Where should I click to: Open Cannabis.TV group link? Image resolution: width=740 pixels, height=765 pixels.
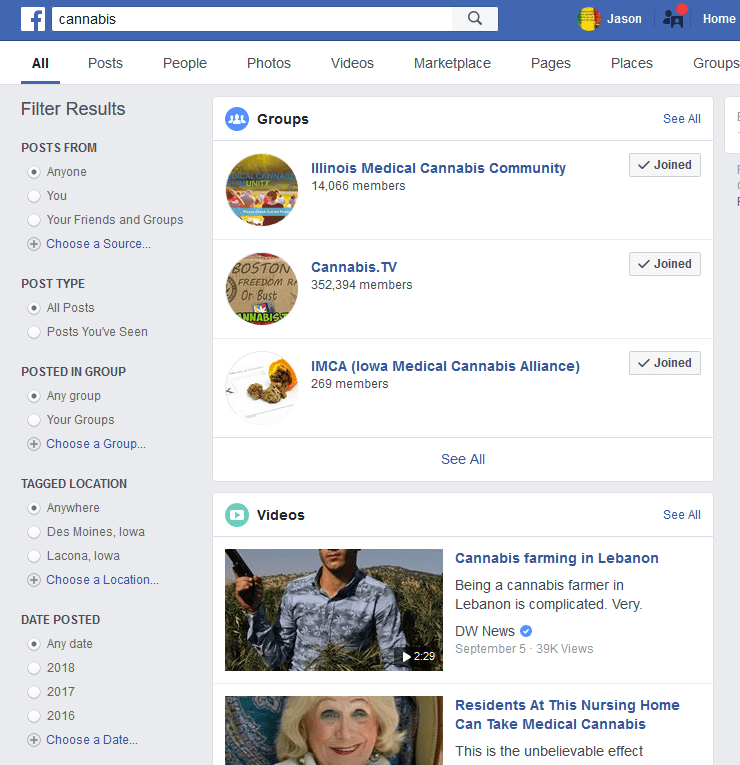click(x=354, y=267)
